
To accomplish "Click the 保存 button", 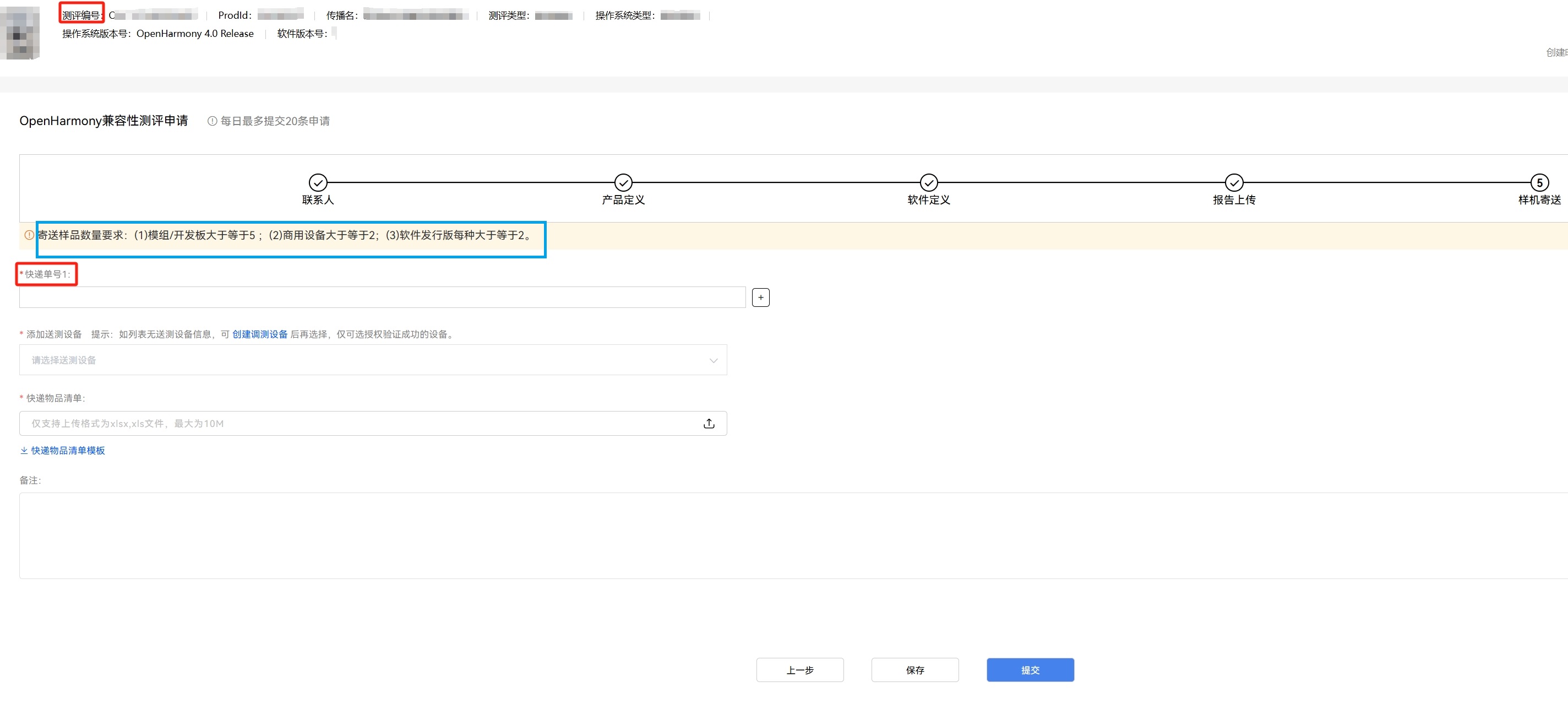I will 915,670.
